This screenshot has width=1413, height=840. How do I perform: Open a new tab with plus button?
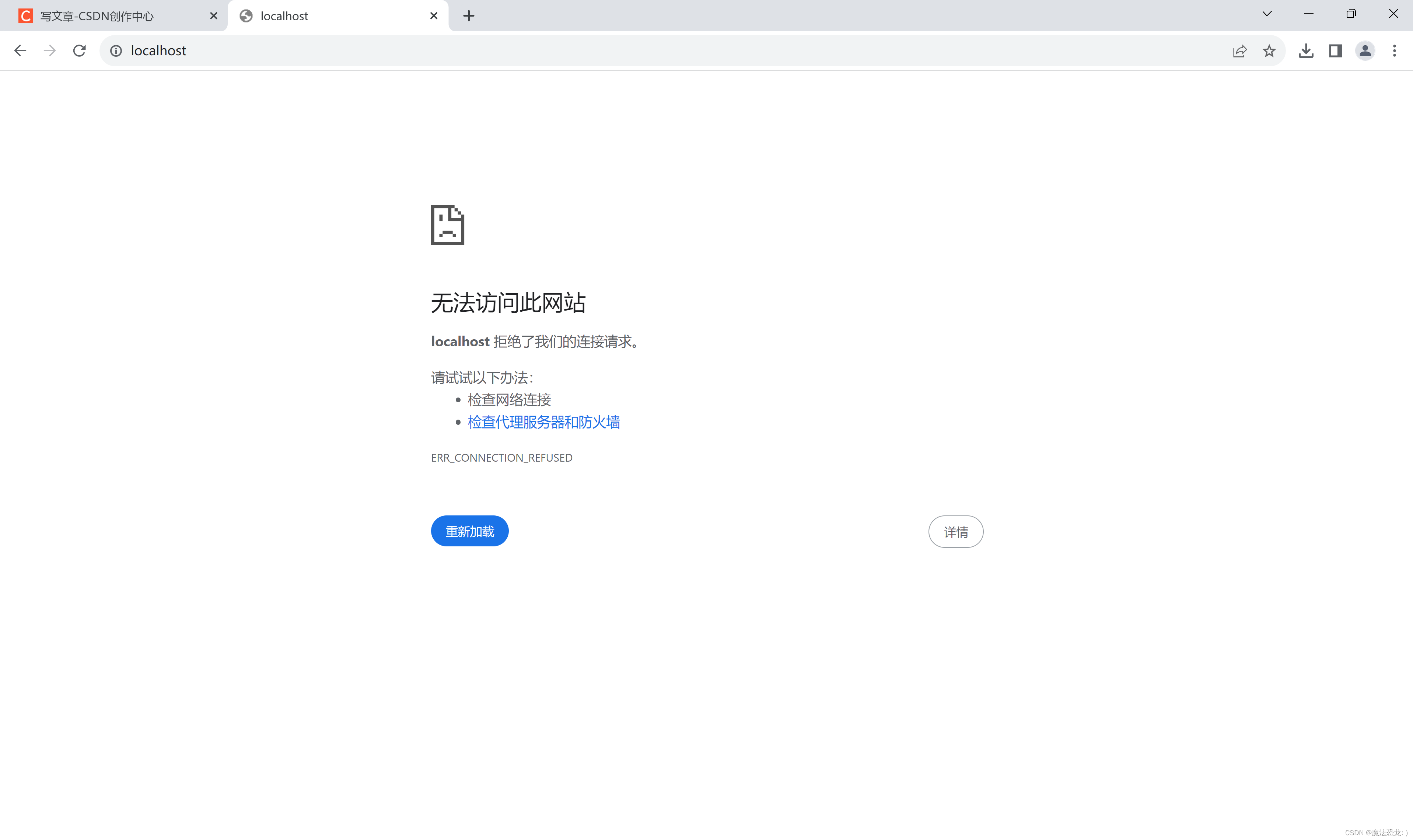point(469,16)
